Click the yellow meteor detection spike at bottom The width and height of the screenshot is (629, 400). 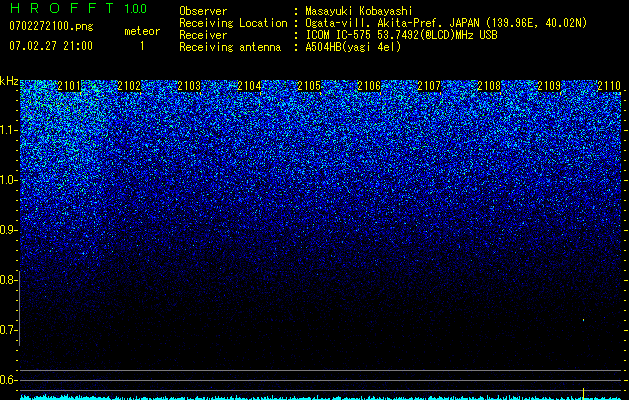583,392
